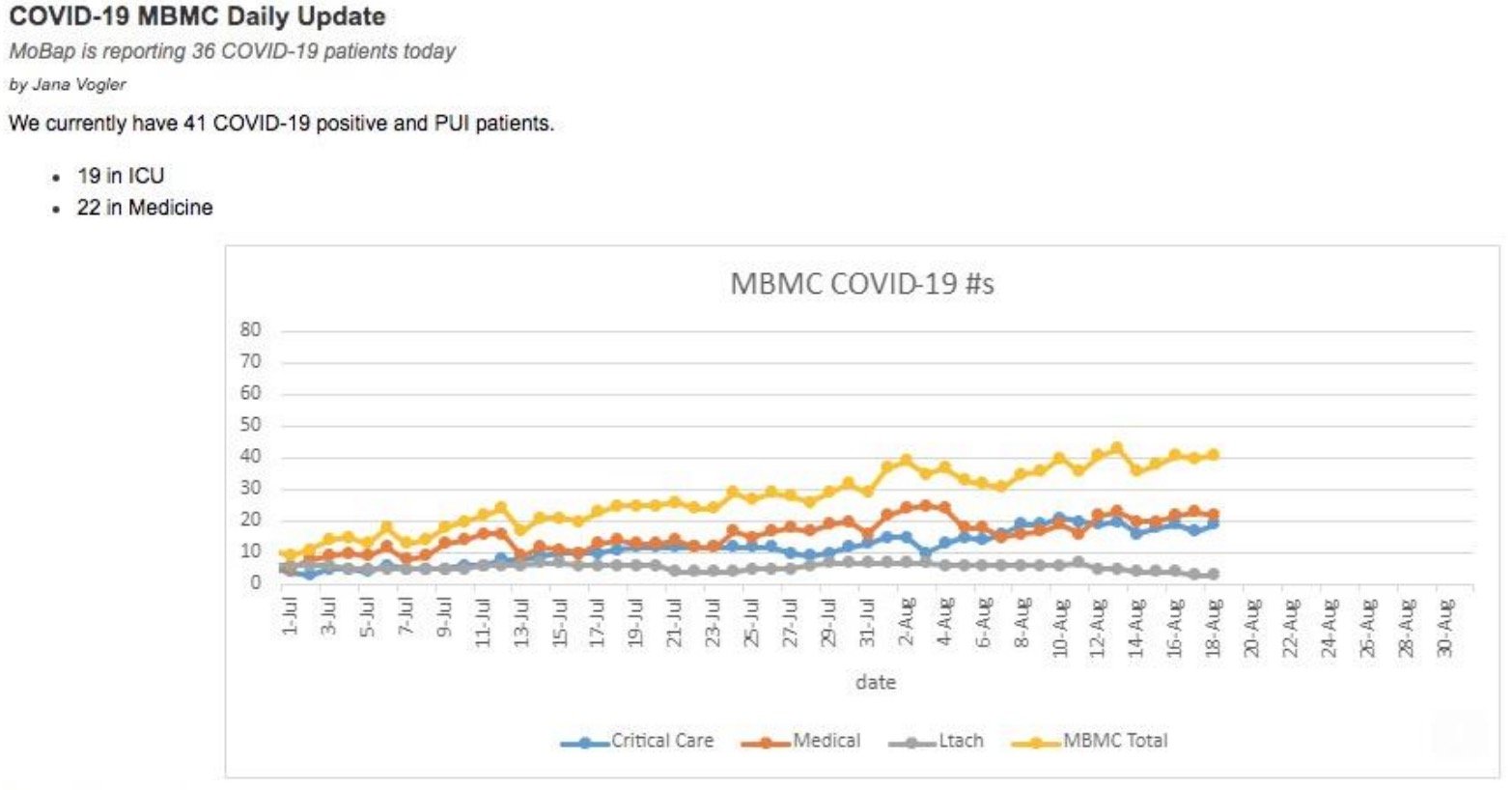The image size is (1512, 790).
Task: Select the Critical Care legend label
Action: tap(662, 741)
